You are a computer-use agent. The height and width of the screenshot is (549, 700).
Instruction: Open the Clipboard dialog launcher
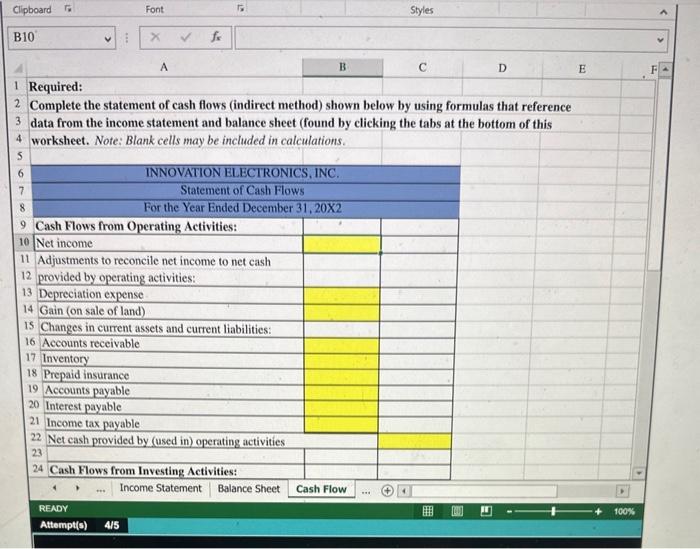coord(68,9)
